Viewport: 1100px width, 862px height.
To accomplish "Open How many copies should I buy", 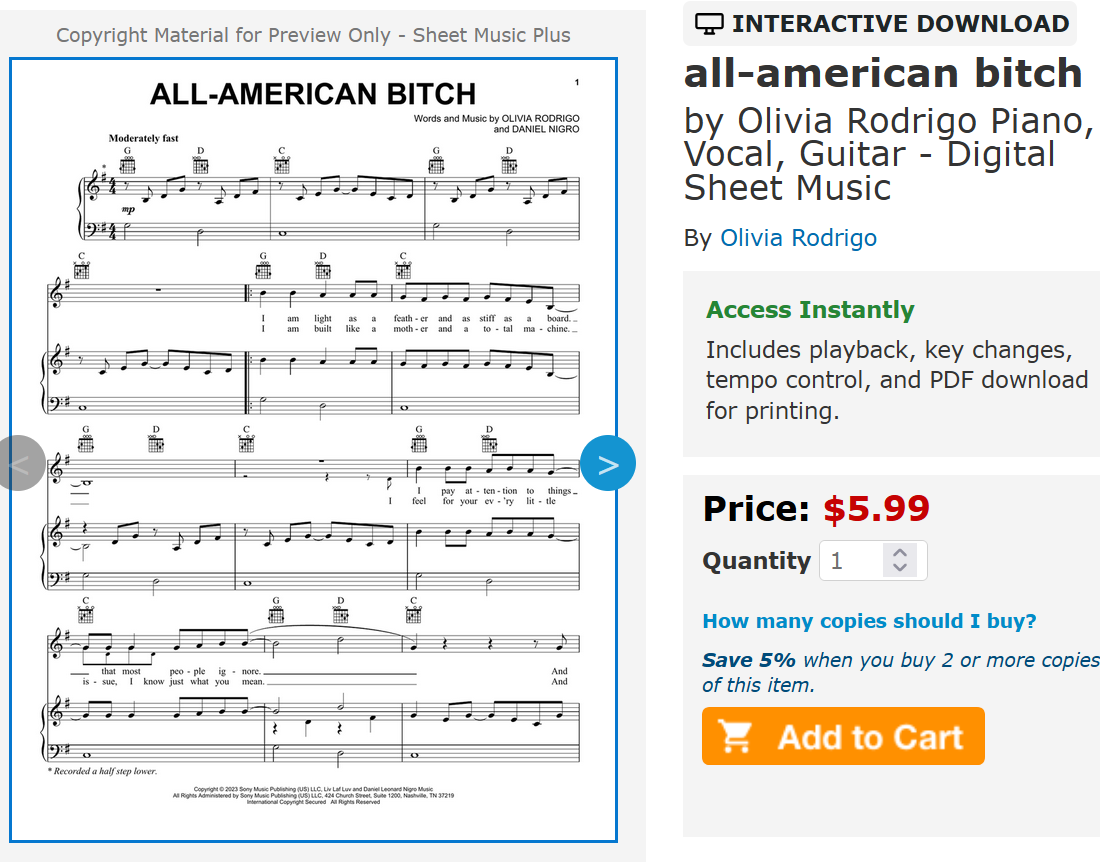I will [x=869, y=621].
